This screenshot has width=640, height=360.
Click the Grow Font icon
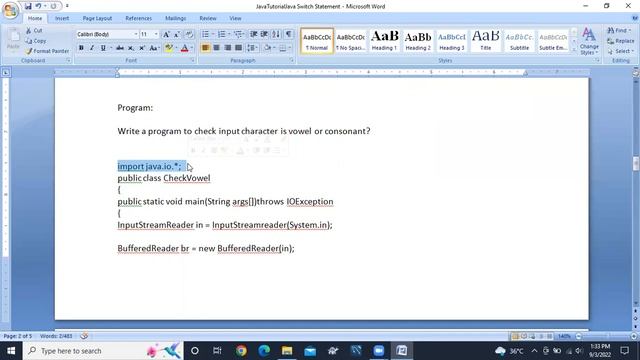(166, 34)
